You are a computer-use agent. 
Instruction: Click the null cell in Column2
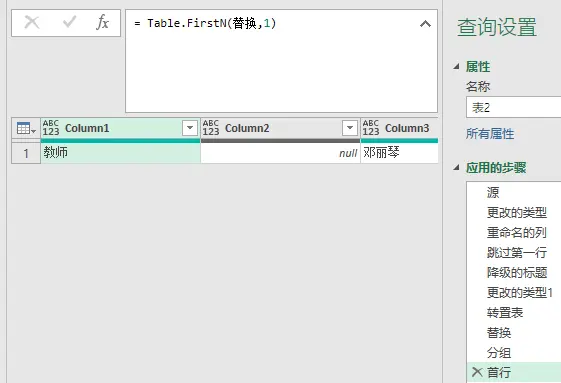click(280, 153)
